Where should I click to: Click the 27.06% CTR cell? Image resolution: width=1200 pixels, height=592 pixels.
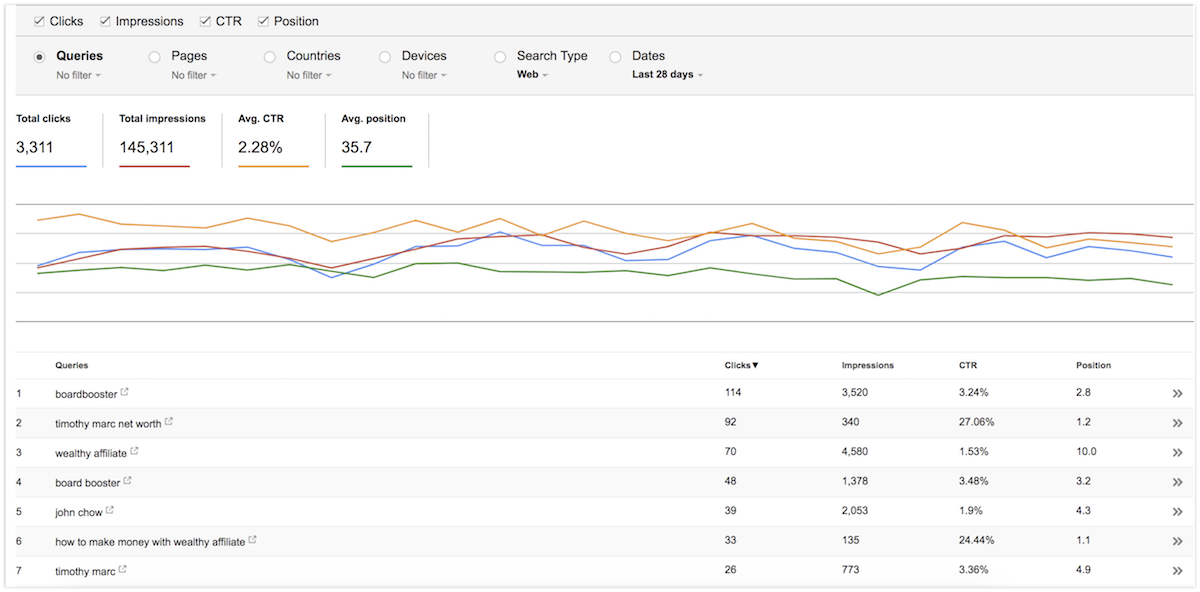(x=977, y=423)
